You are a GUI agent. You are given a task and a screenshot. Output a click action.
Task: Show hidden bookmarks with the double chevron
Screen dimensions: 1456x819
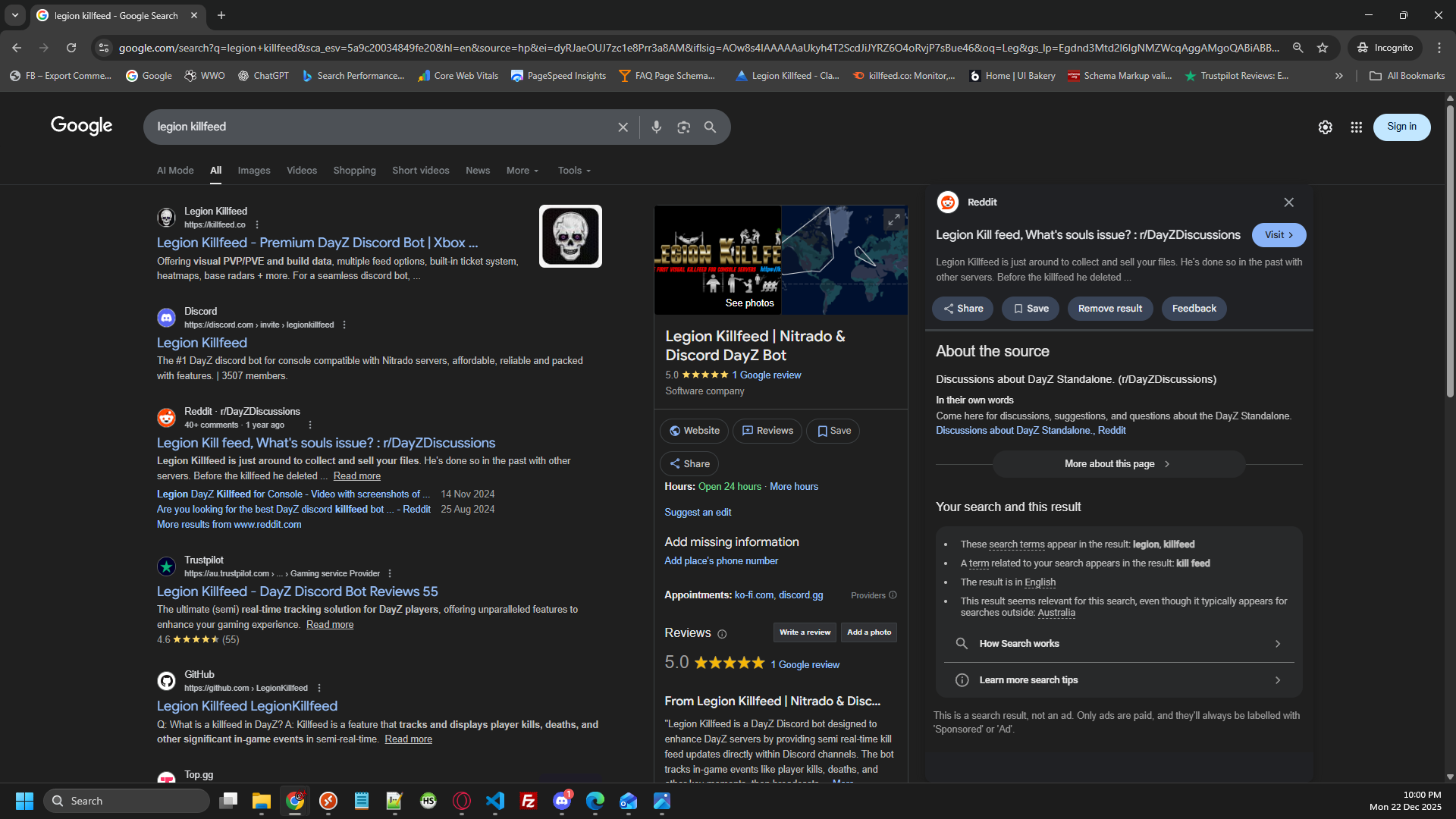click(x=1339, y=76)
